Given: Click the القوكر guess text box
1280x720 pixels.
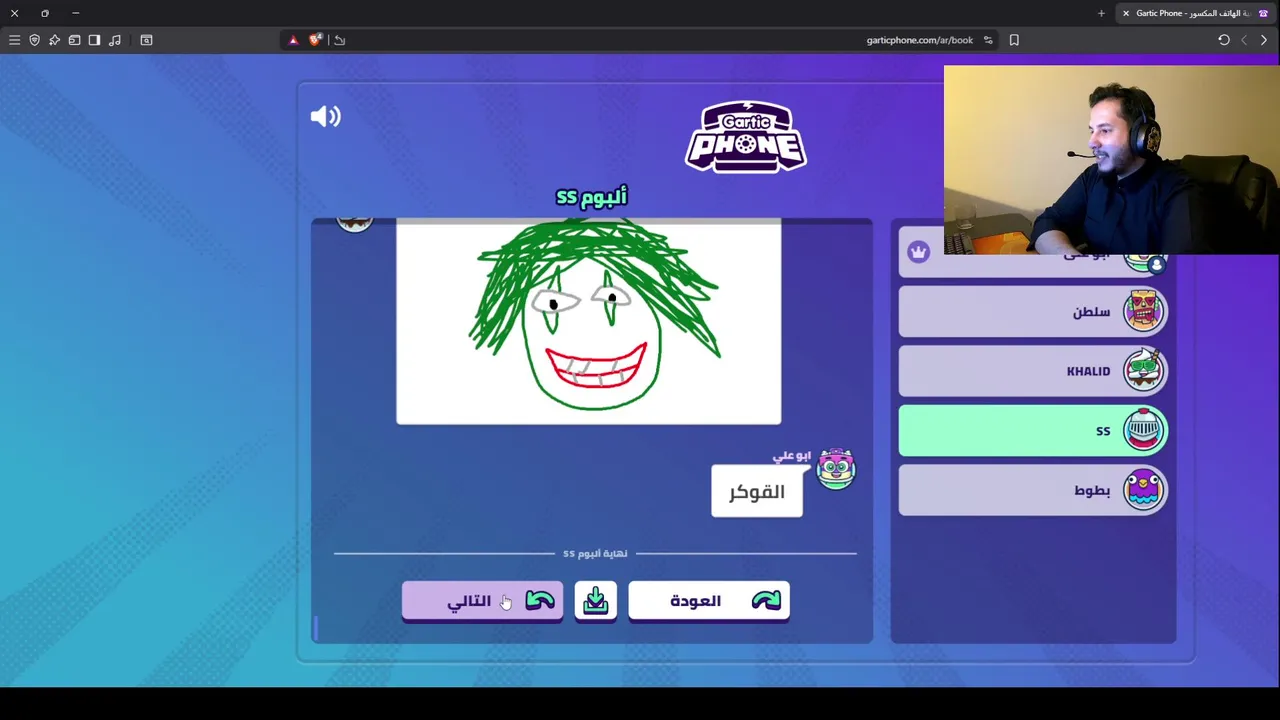Looking at the screenshot, I should pyautogui.click(x=757, y=492).
